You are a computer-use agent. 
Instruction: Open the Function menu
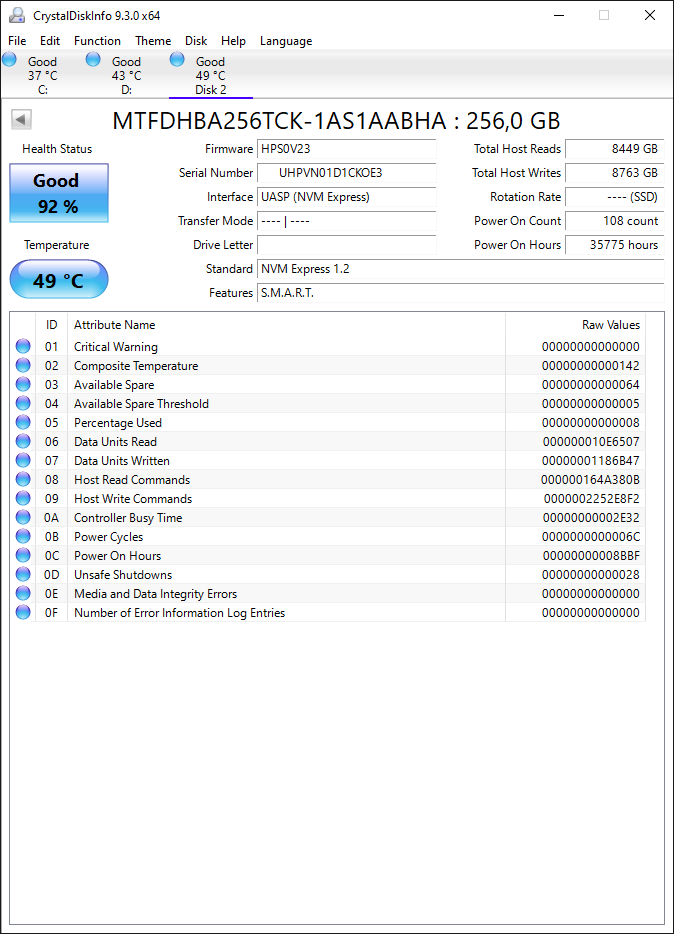[98, 41]
